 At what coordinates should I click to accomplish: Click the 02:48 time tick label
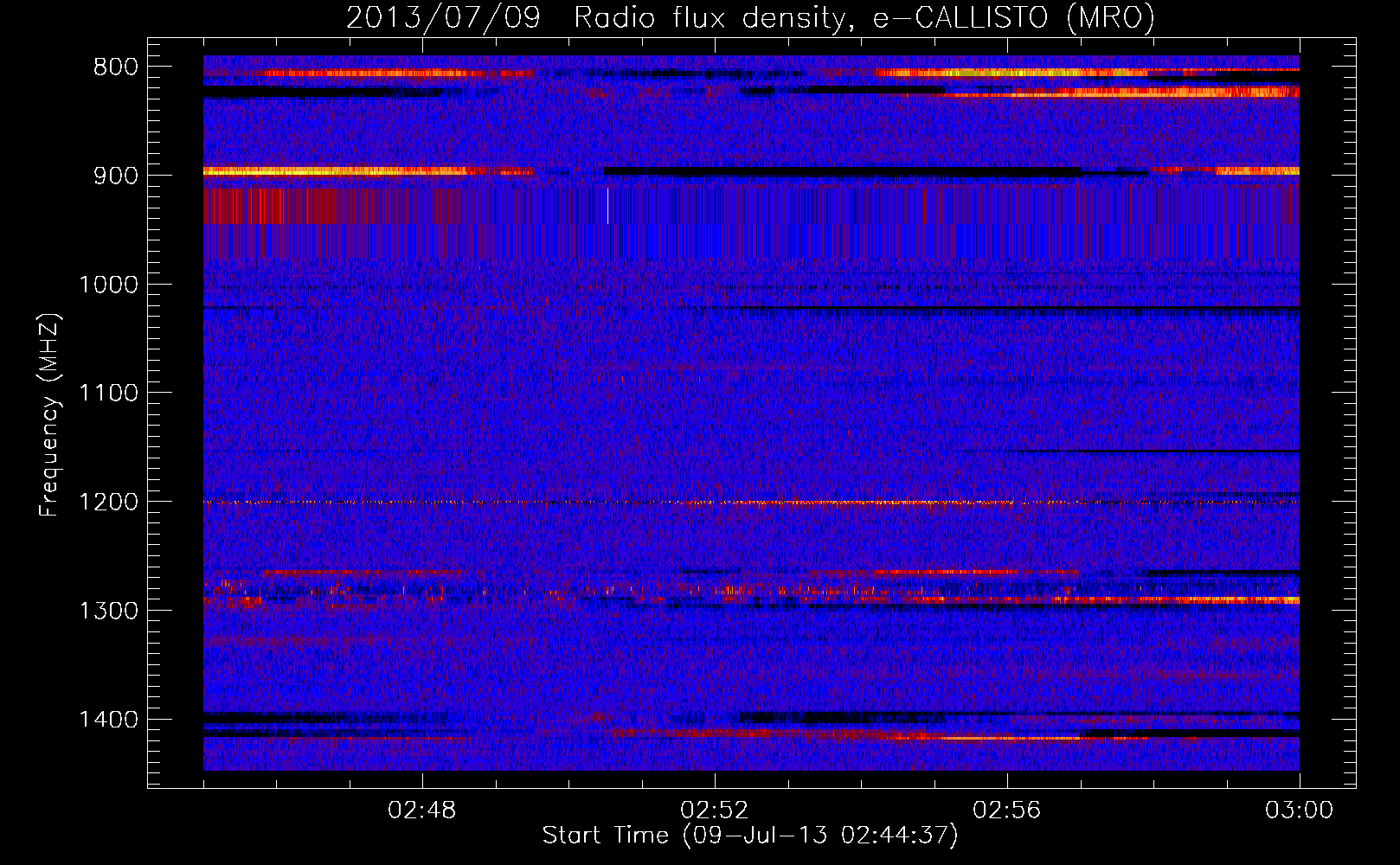pos(422,811)
